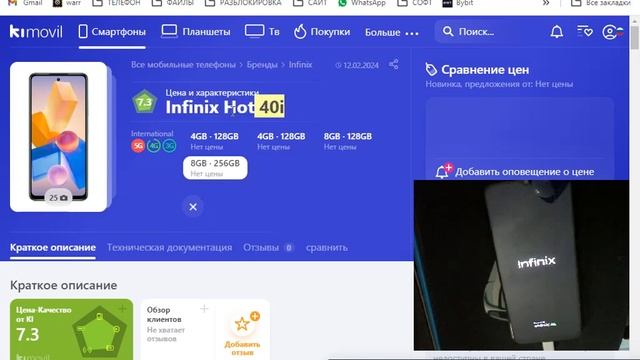Expand the Обзор клиентов card
Image resolution: width=640 pixels, height=360 pixels.
pos(204,309)
